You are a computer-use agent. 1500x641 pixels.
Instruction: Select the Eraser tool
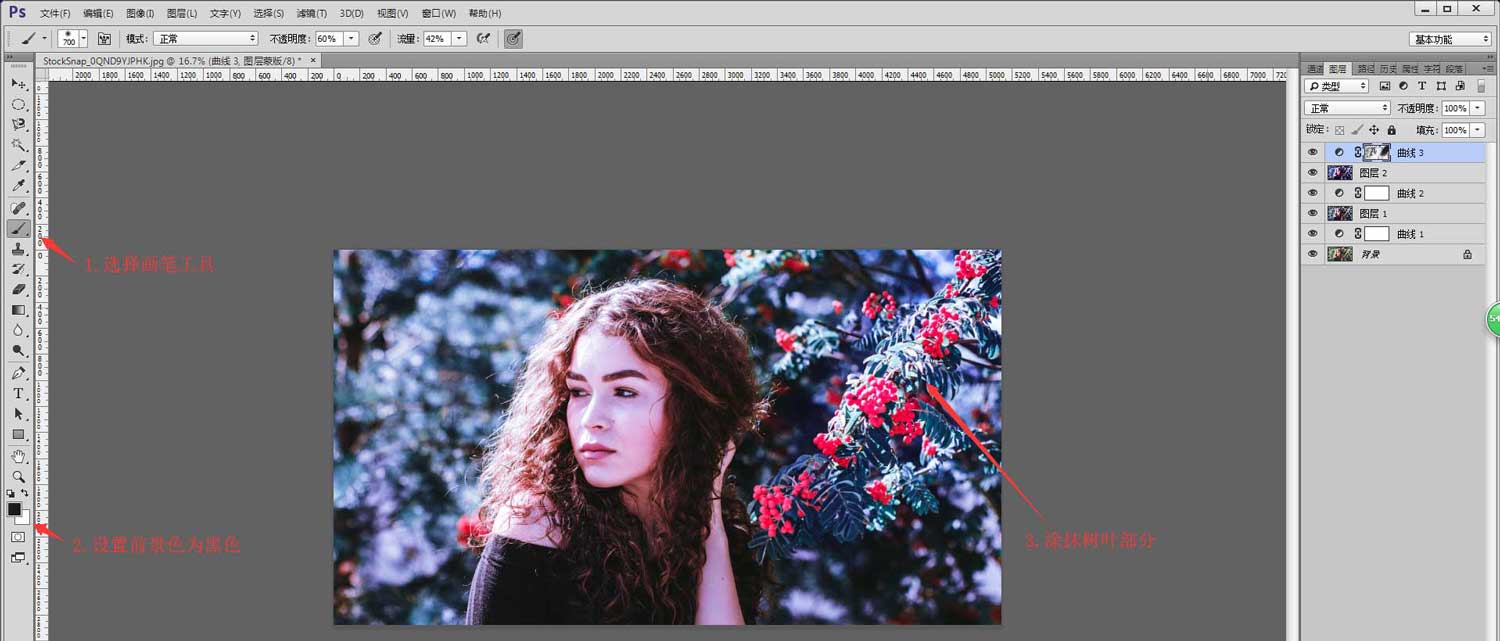pyautogui.click(x=18, y=289)
